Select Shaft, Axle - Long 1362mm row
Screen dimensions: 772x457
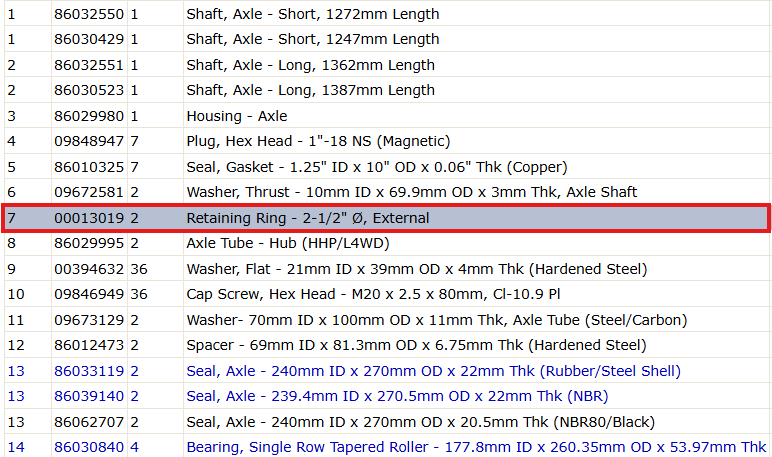click(x=386, y=65)
